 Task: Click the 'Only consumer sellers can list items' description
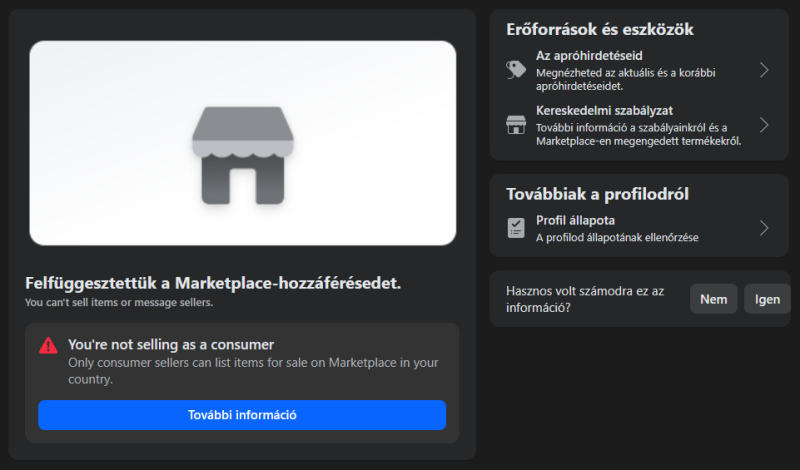pyautogui.click(x=254, y=371)
